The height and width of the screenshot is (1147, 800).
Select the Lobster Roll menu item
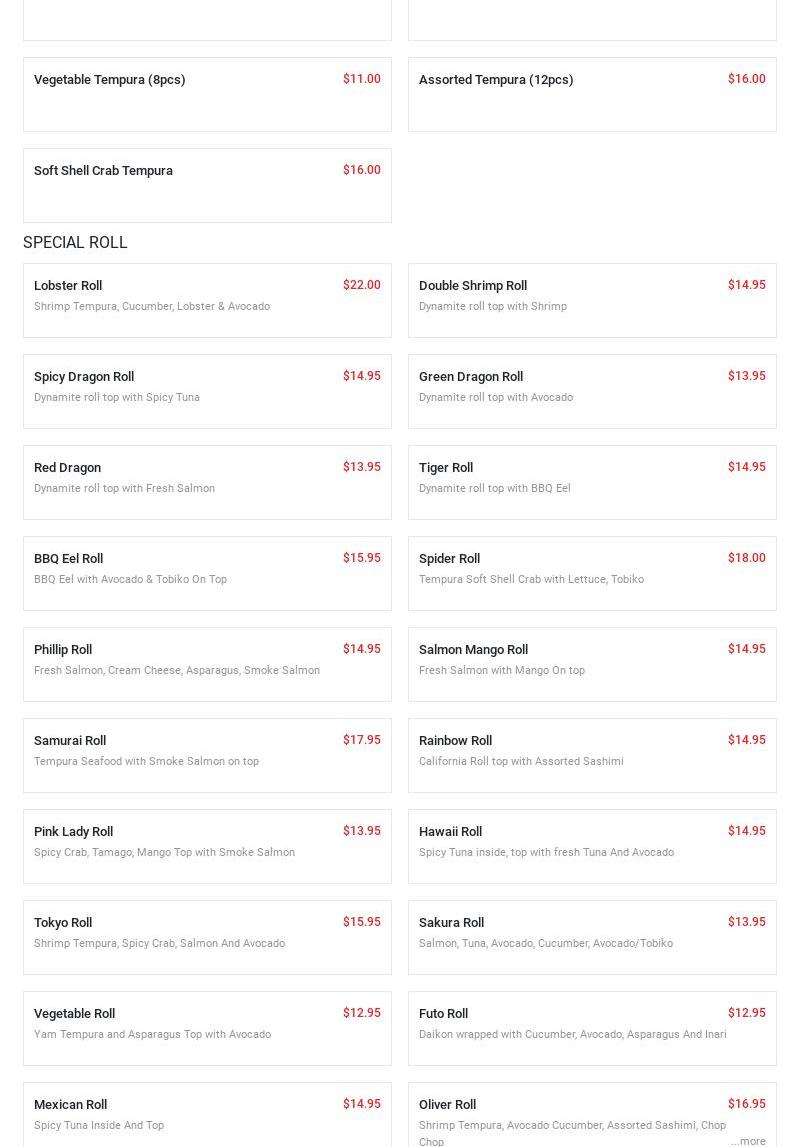click(207, 300)
